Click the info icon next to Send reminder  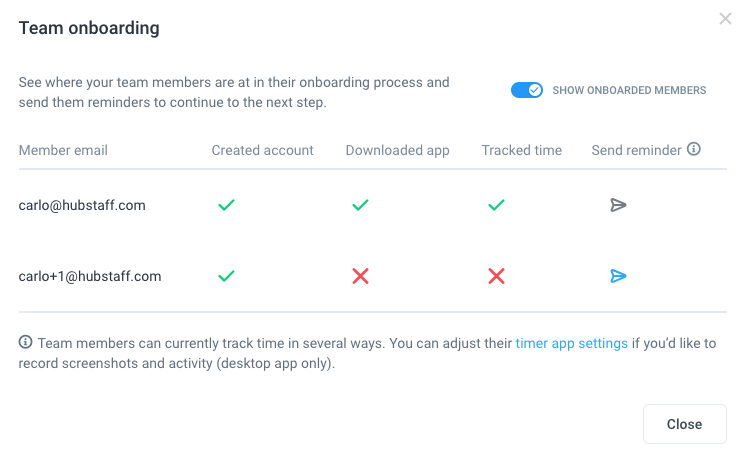click(x=694, y=149)
